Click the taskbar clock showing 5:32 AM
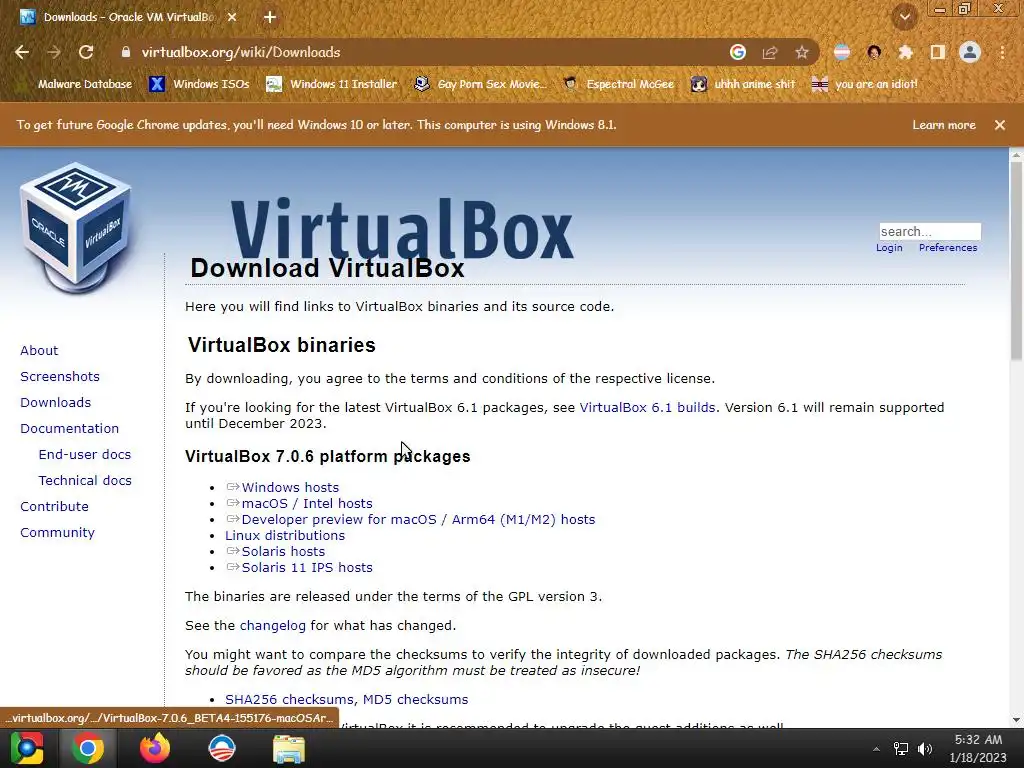 (x=978, y=748)
